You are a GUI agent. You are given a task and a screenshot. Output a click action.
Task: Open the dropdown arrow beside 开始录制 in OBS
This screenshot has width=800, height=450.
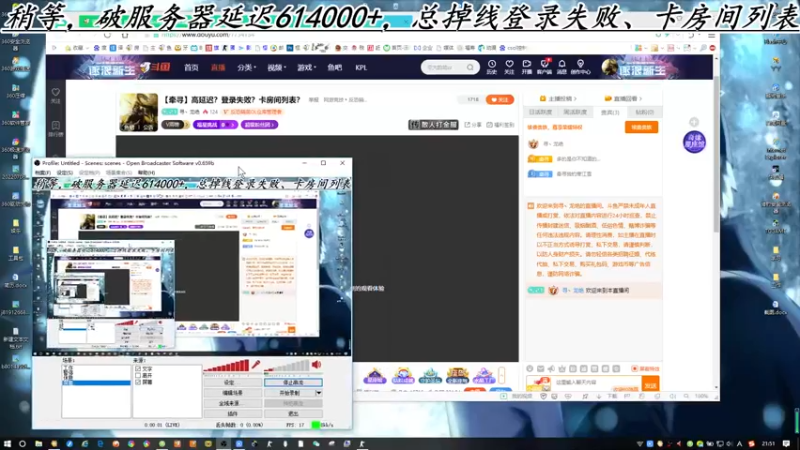tap(318, 393)
